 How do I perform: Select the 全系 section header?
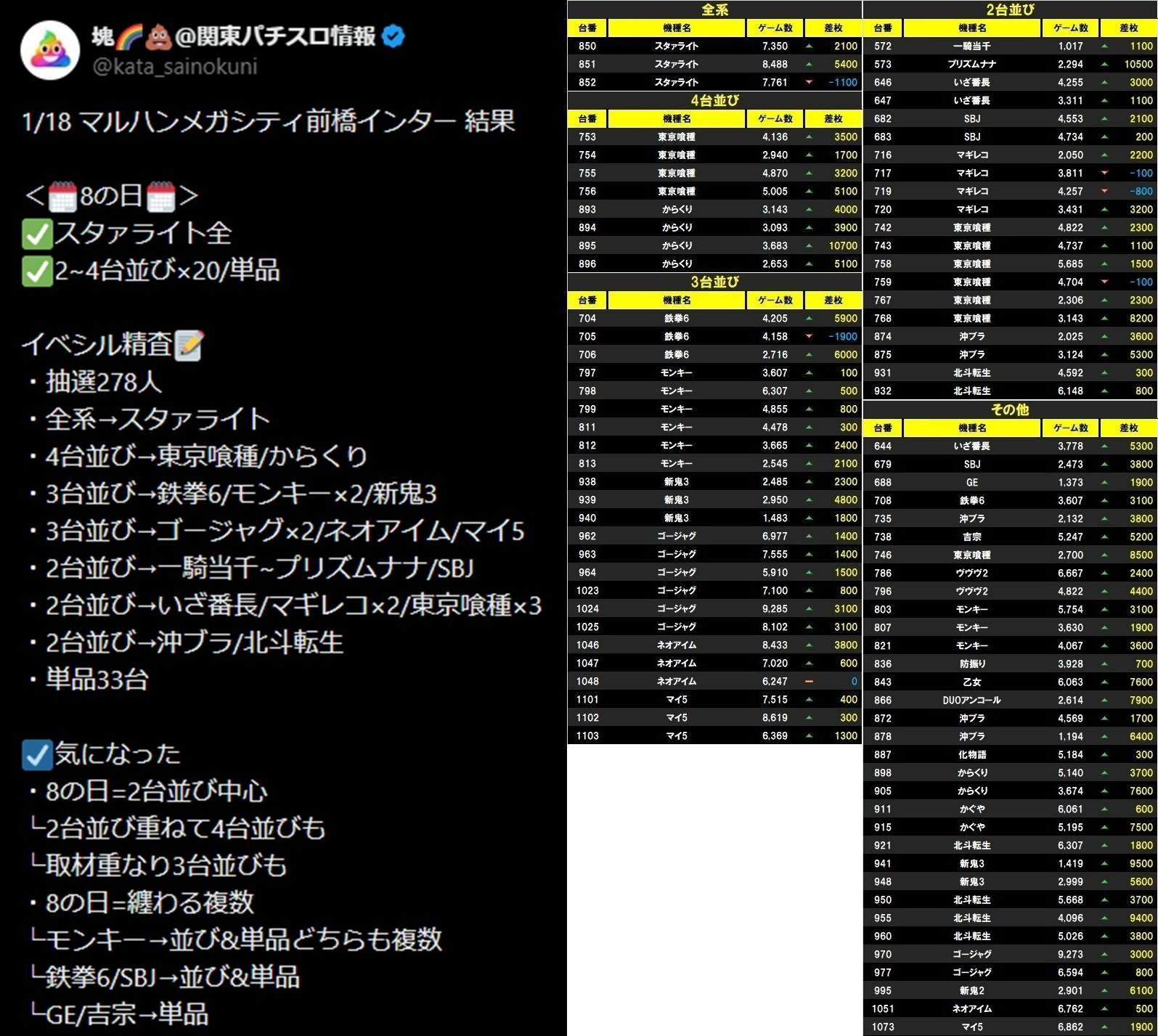(714, 9)
